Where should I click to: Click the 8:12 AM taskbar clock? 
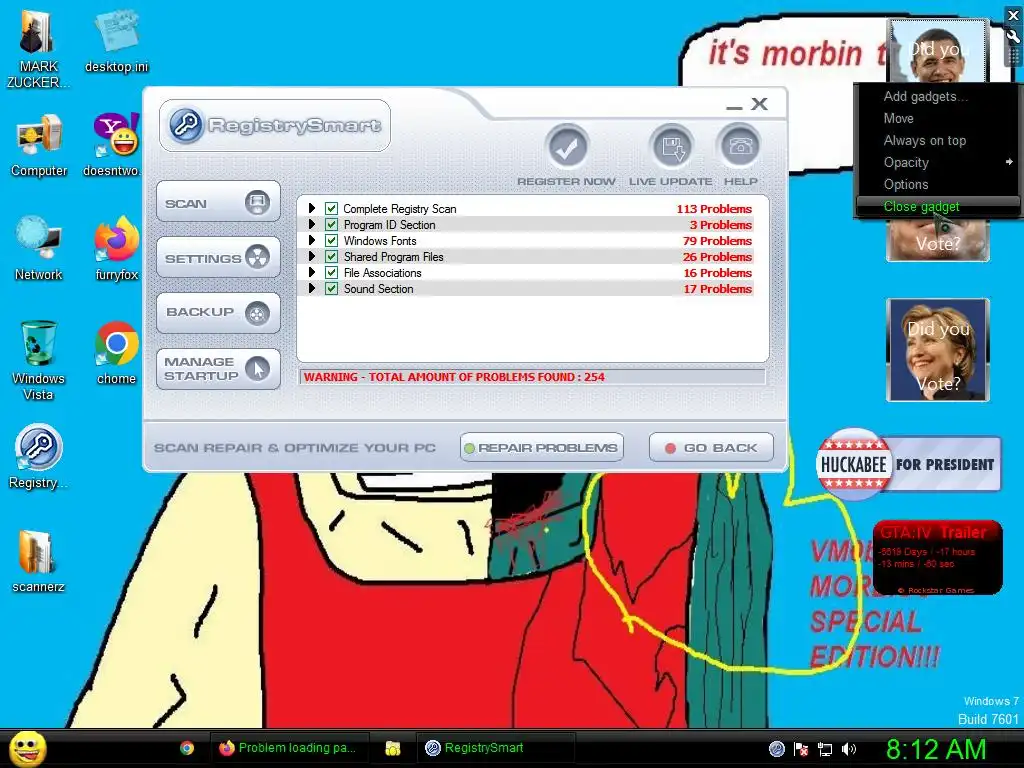click(935, 749)
